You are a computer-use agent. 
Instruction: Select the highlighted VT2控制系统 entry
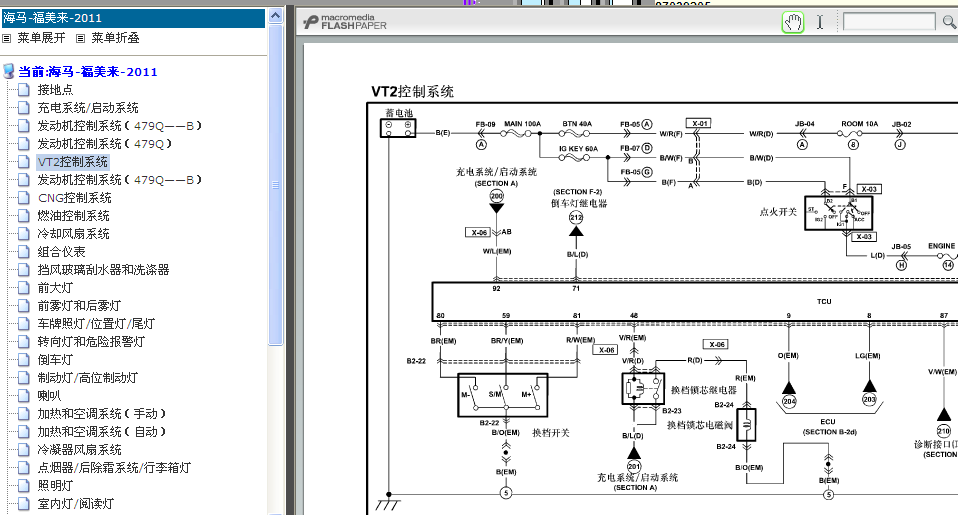click(72, 162)
